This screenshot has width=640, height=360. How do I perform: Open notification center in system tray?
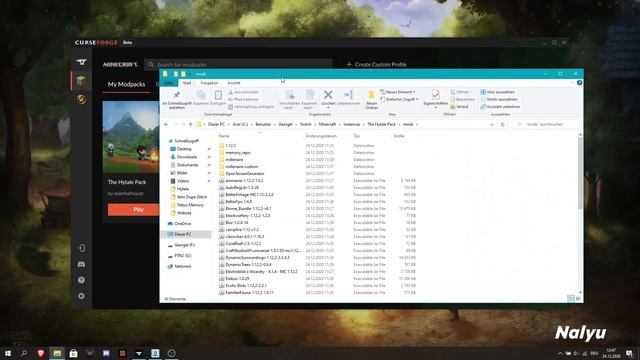click(x=629, y=353)
